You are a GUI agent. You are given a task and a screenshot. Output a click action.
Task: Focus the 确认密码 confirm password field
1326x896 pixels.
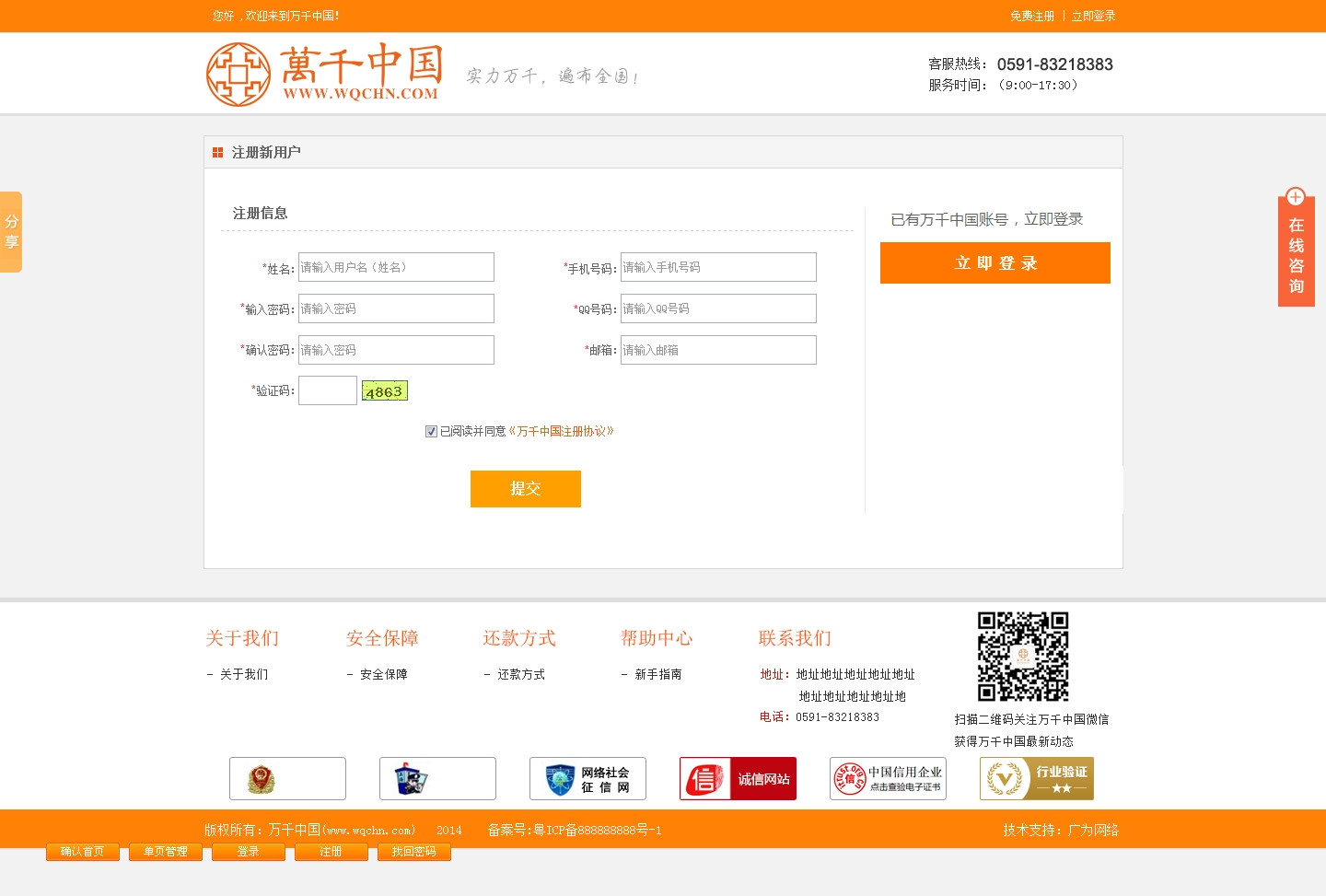pos(396,350)
